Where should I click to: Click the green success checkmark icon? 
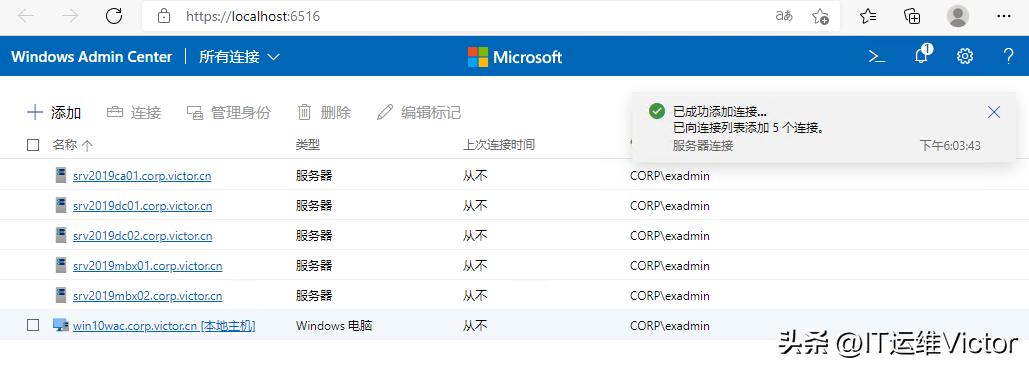tap(656, 111)
